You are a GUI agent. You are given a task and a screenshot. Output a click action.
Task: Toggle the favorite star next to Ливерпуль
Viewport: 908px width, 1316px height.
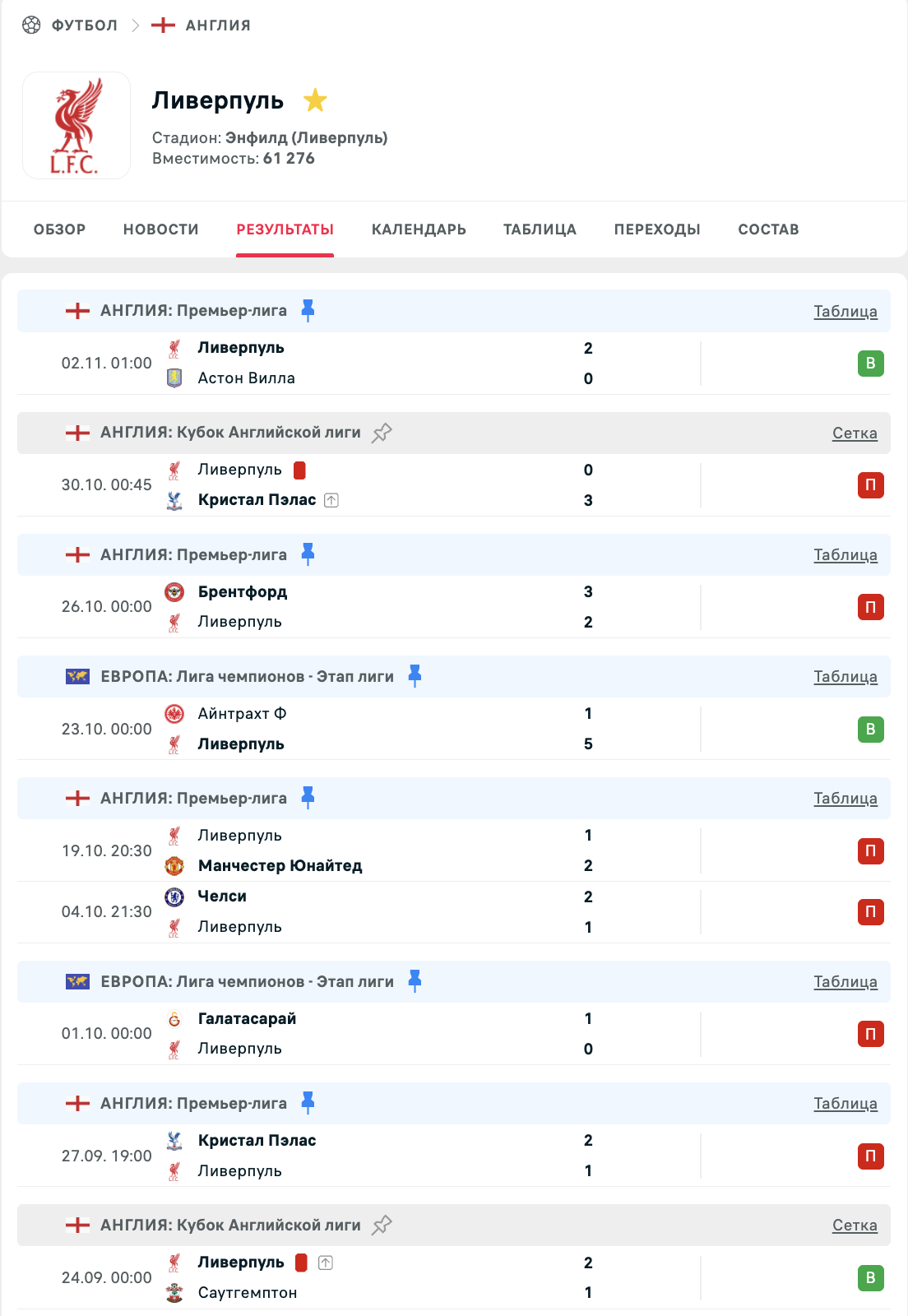point(315,100)
